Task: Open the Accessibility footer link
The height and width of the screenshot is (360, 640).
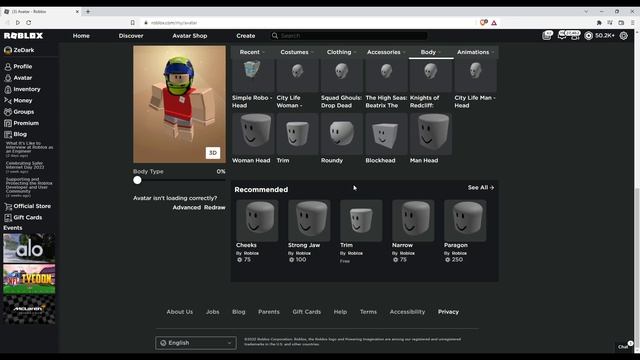Action: (x=407, y=312)
